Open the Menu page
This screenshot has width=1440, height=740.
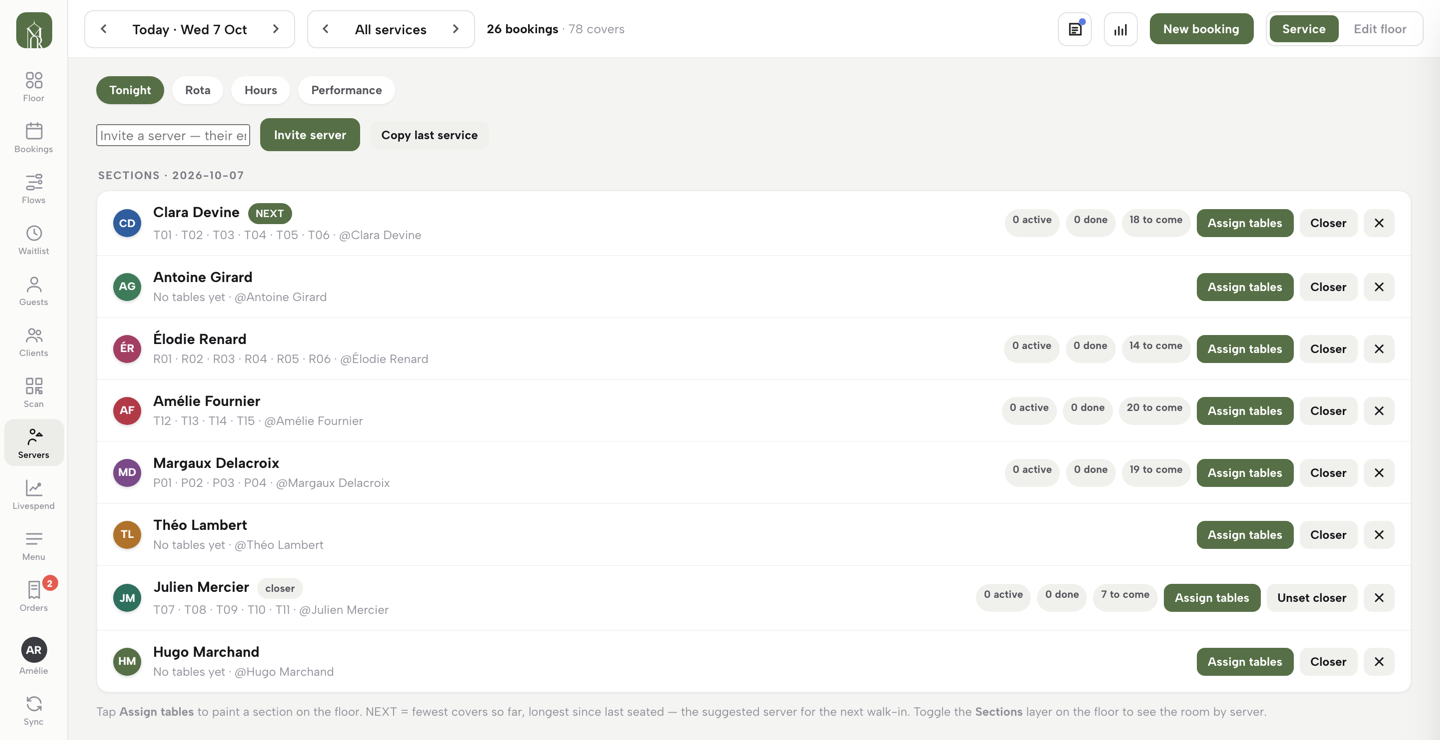[34, 546]
